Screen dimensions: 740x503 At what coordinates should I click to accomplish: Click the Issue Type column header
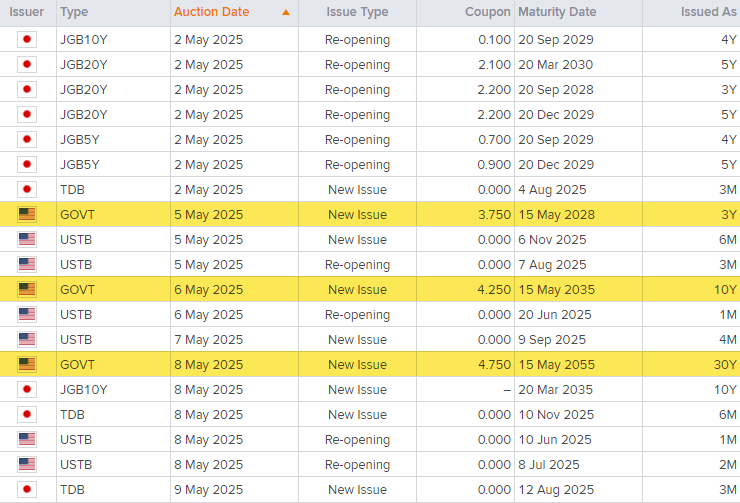coord(357,12)
